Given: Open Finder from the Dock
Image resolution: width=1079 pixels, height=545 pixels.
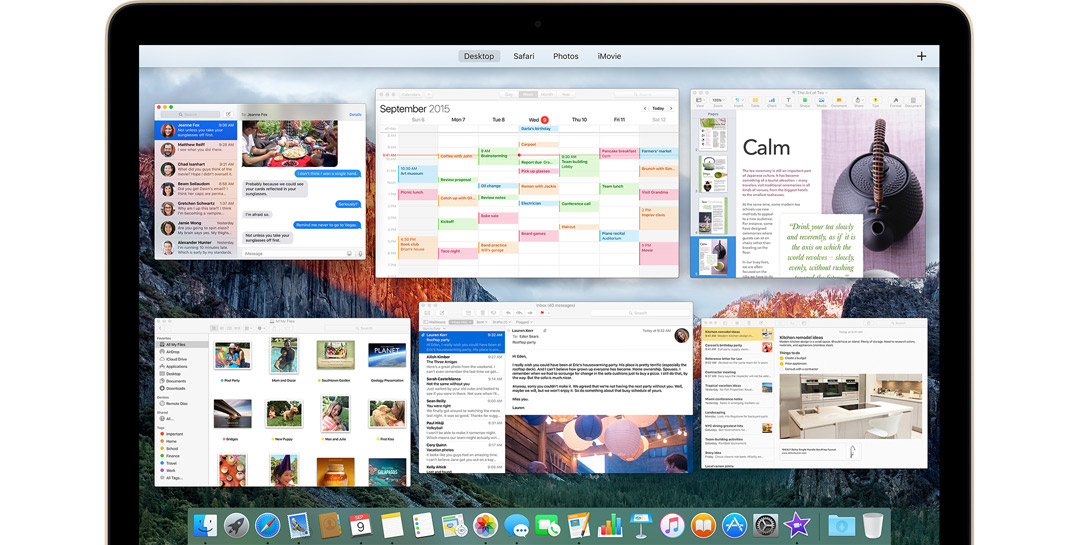Looking at the screenshot, I should tap(204, 526).
